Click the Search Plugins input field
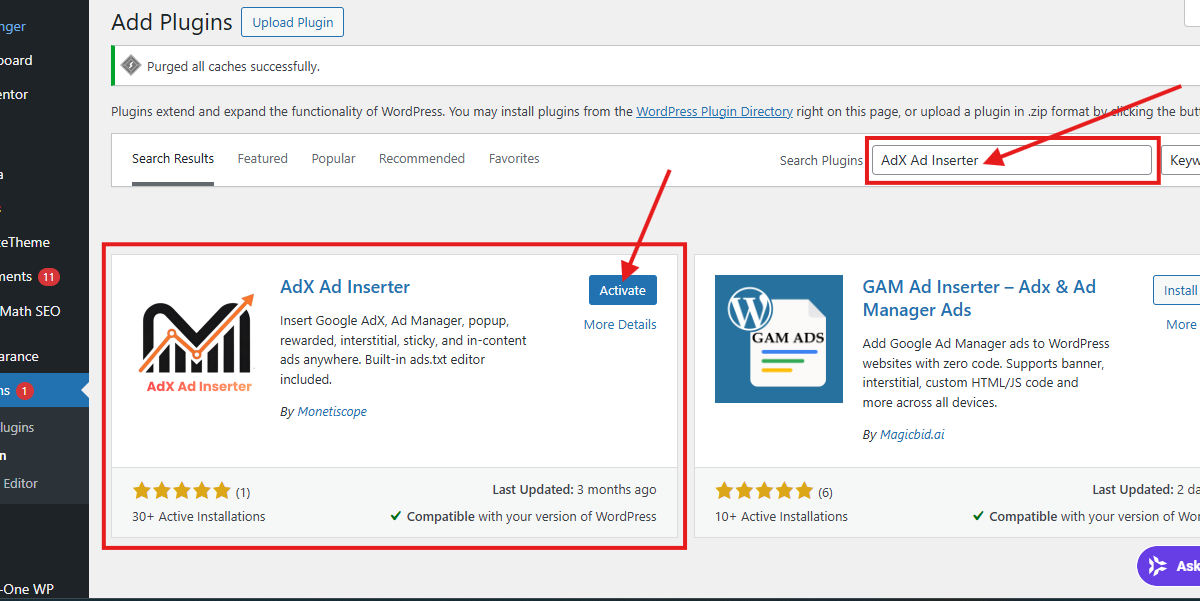This screenshot has width=1200, height=601. 1011,160
